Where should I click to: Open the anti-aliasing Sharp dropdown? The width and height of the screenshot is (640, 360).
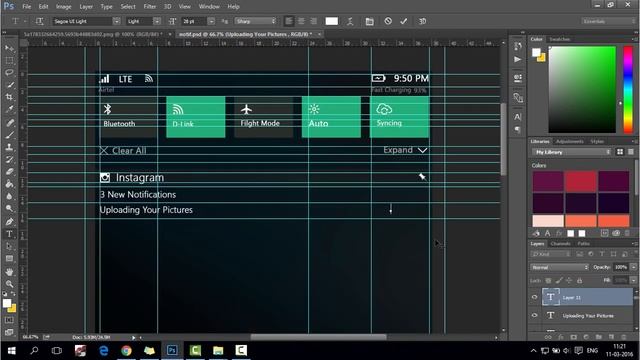[x=256, y=21]
